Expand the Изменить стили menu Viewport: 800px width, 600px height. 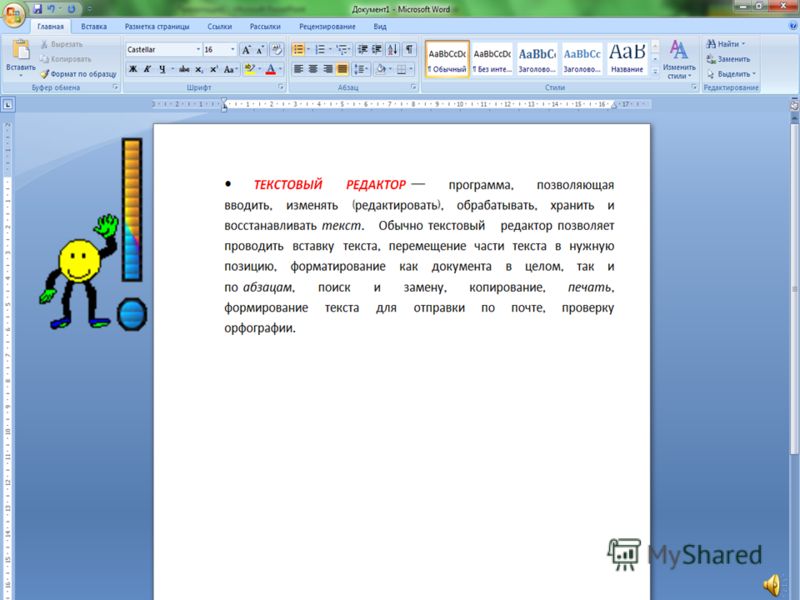[x=679, y=60]
